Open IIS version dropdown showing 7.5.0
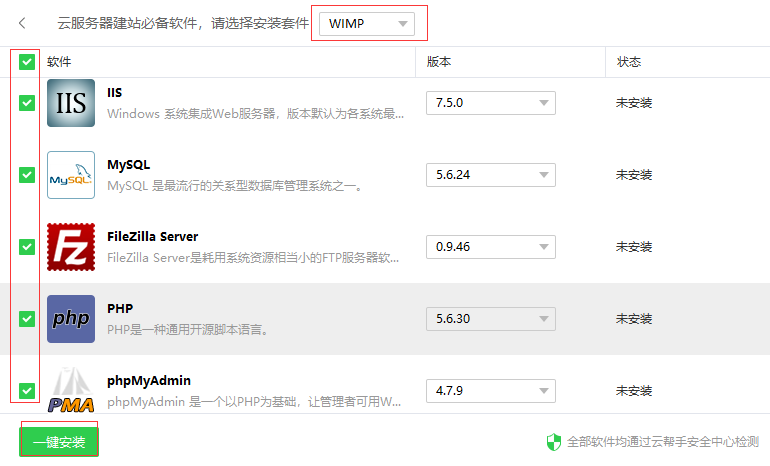770x466 pixels. pyautogui.click(x=491, y=103)
